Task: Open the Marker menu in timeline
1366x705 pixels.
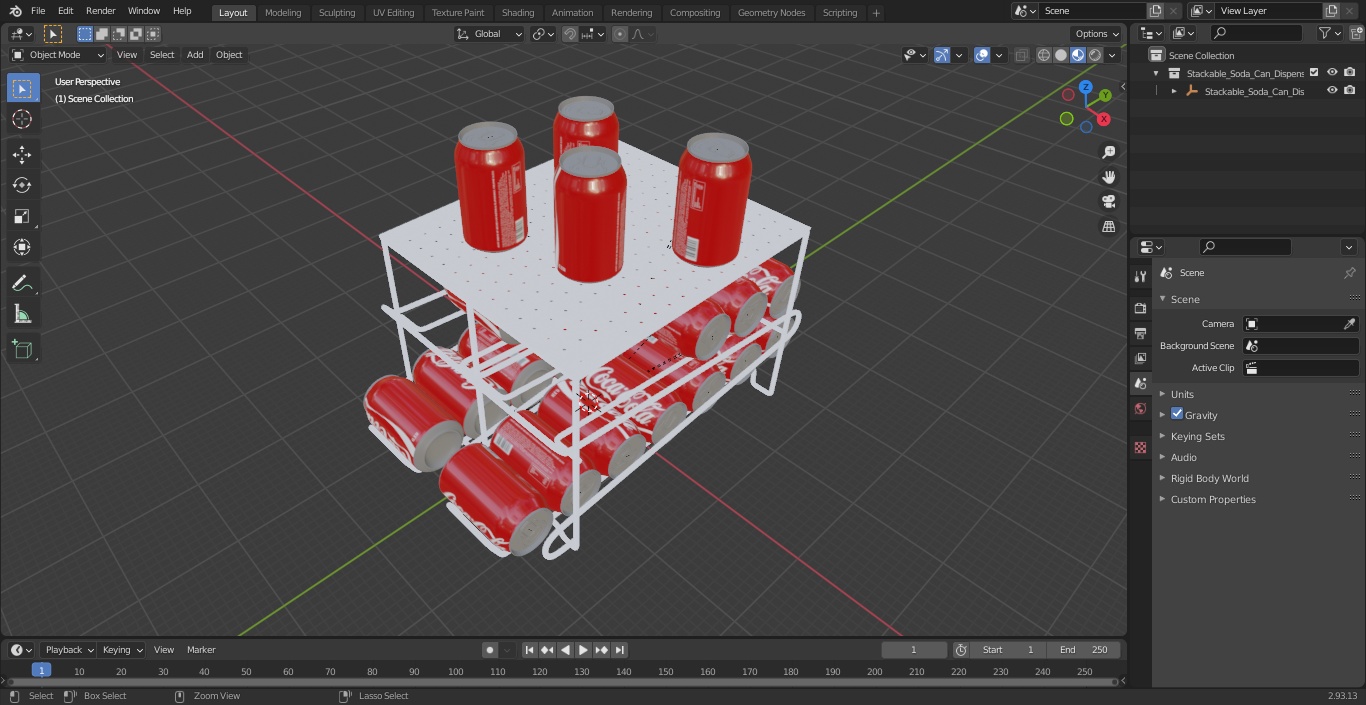Action: coord(201,650)
